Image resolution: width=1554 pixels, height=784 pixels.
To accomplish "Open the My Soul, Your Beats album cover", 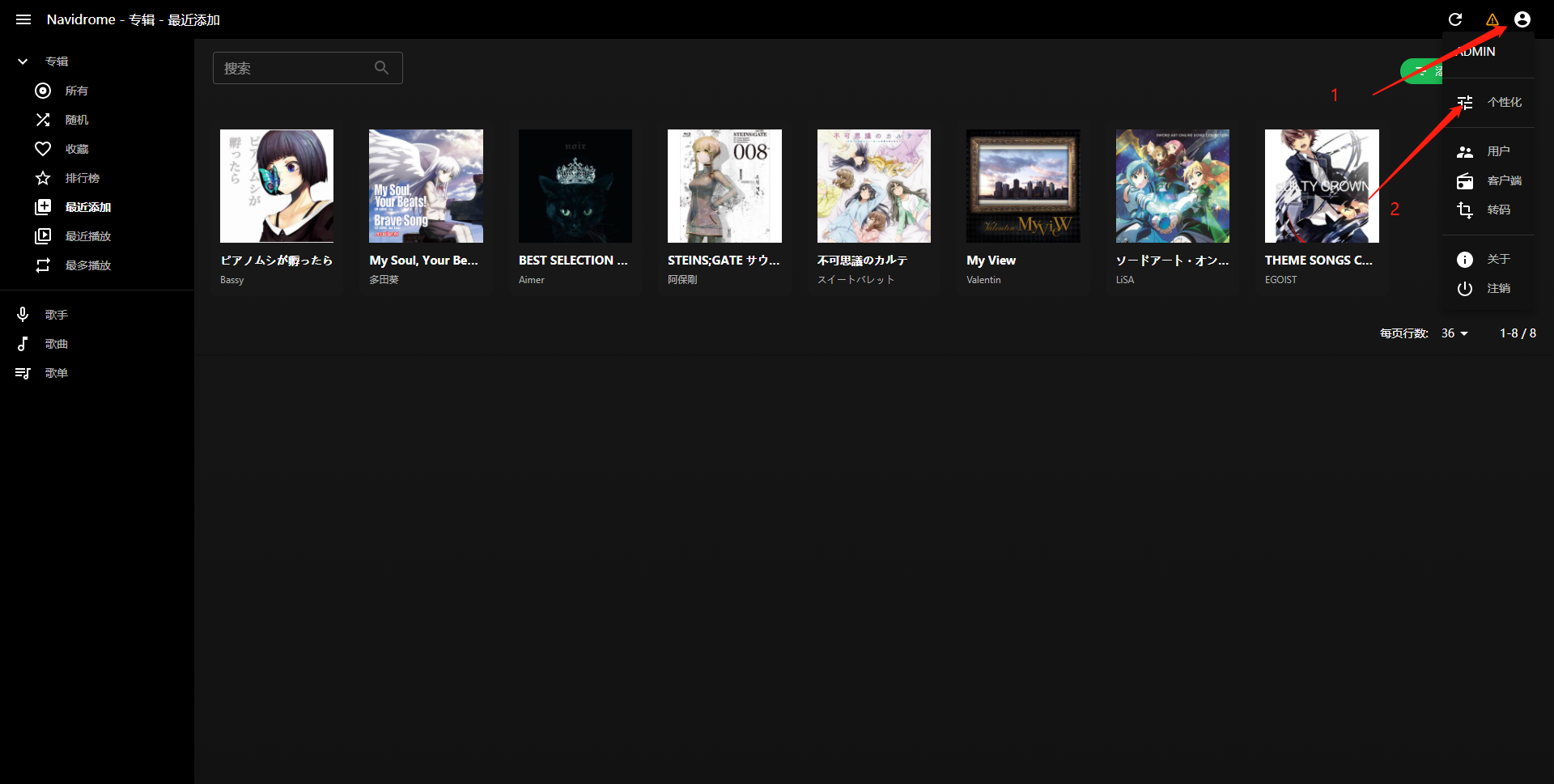I will 426,186.
